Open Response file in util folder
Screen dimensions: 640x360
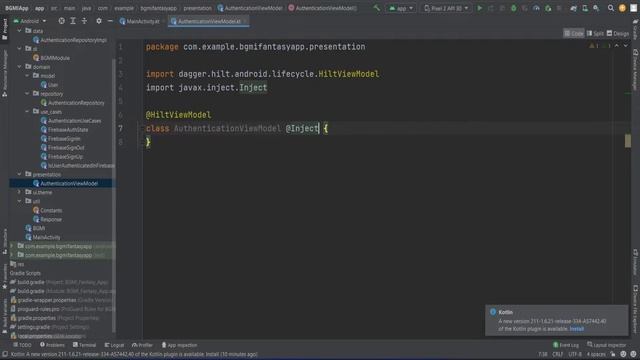(x=47, y=219)
